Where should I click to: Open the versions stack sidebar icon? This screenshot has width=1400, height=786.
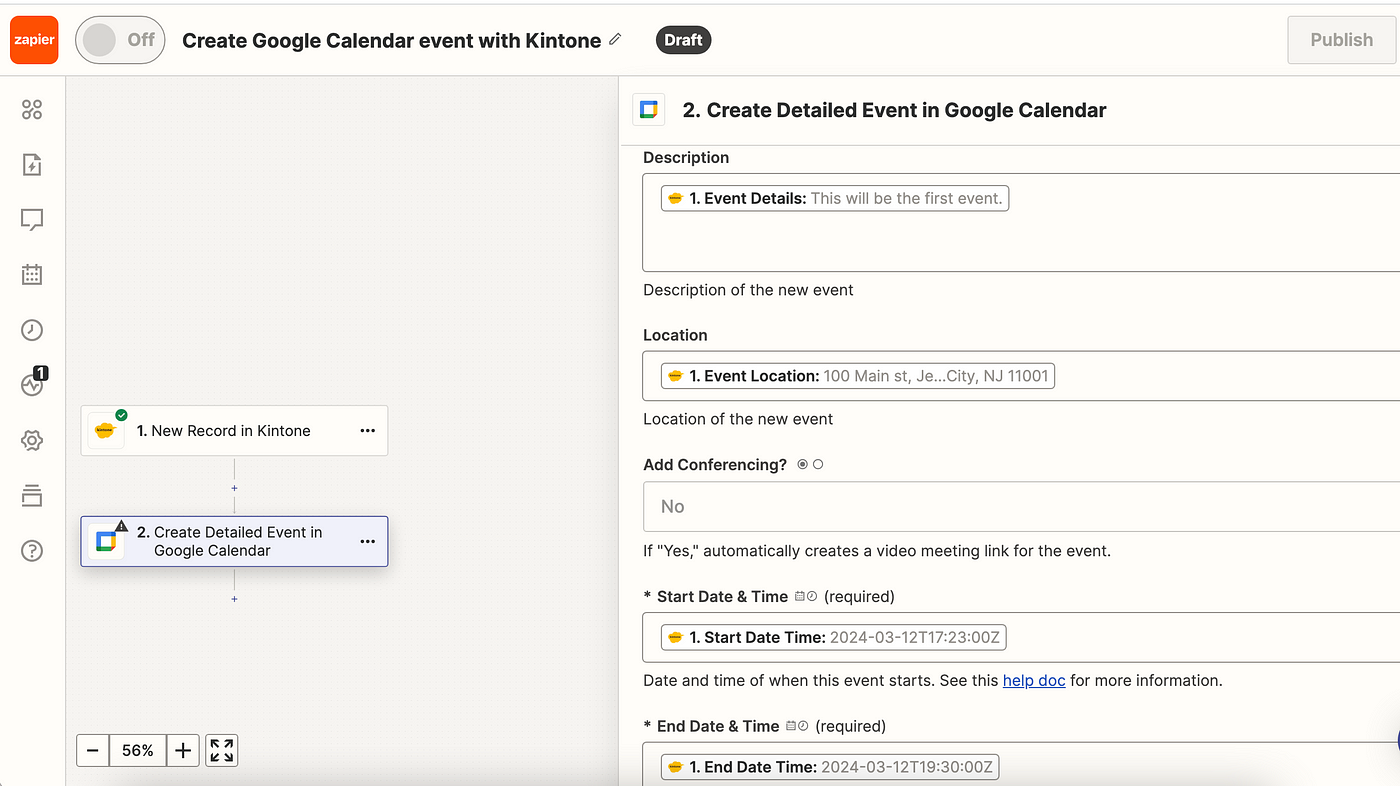pos(32,495)
